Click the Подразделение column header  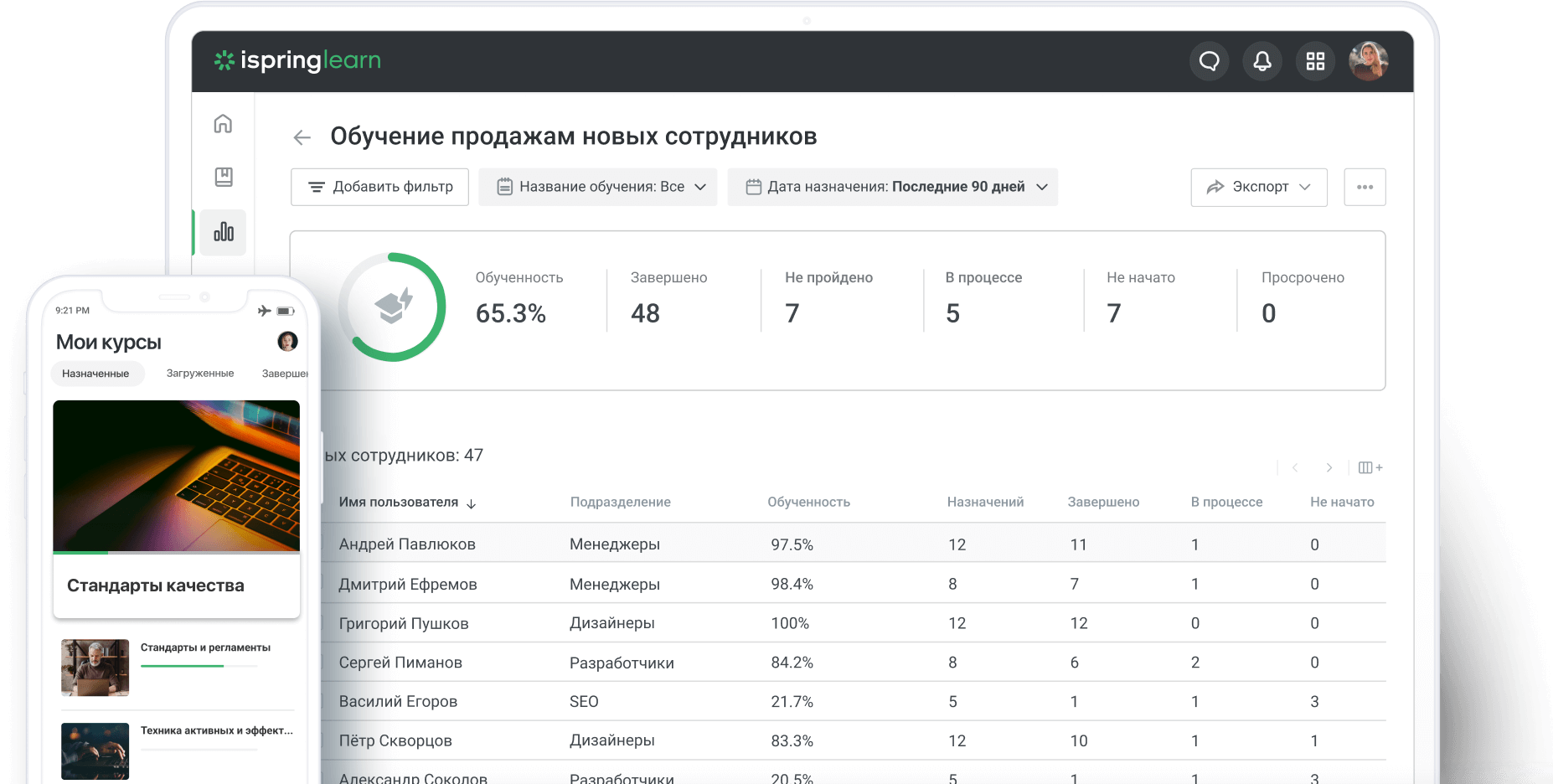coord(621,503)
